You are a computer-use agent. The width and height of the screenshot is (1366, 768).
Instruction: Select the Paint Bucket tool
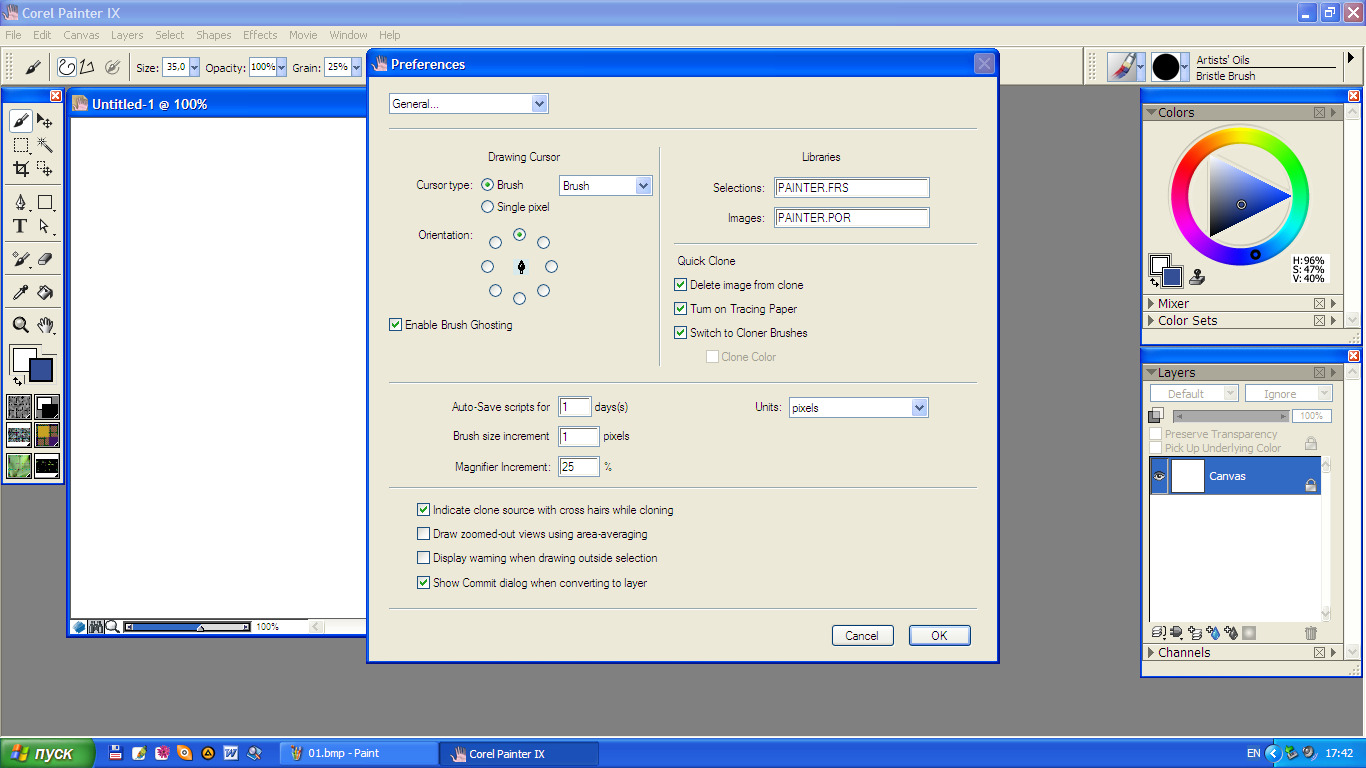pyautogui.click(x=45, y=292)
